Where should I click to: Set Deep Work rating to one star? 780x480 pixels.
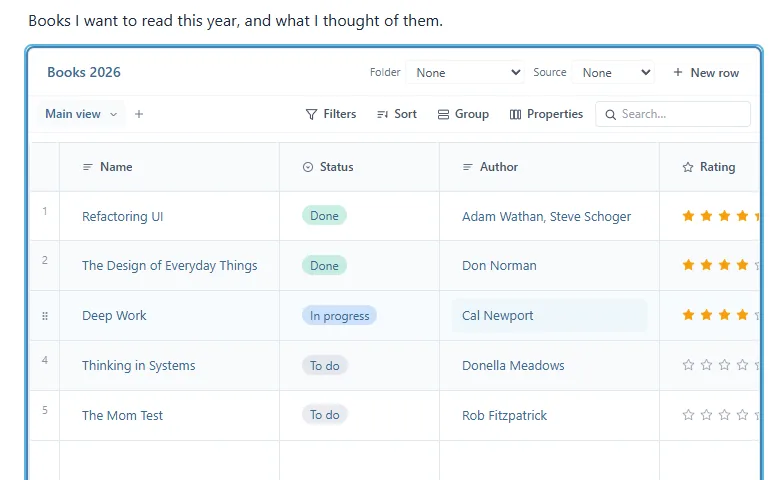coord(688,314)
